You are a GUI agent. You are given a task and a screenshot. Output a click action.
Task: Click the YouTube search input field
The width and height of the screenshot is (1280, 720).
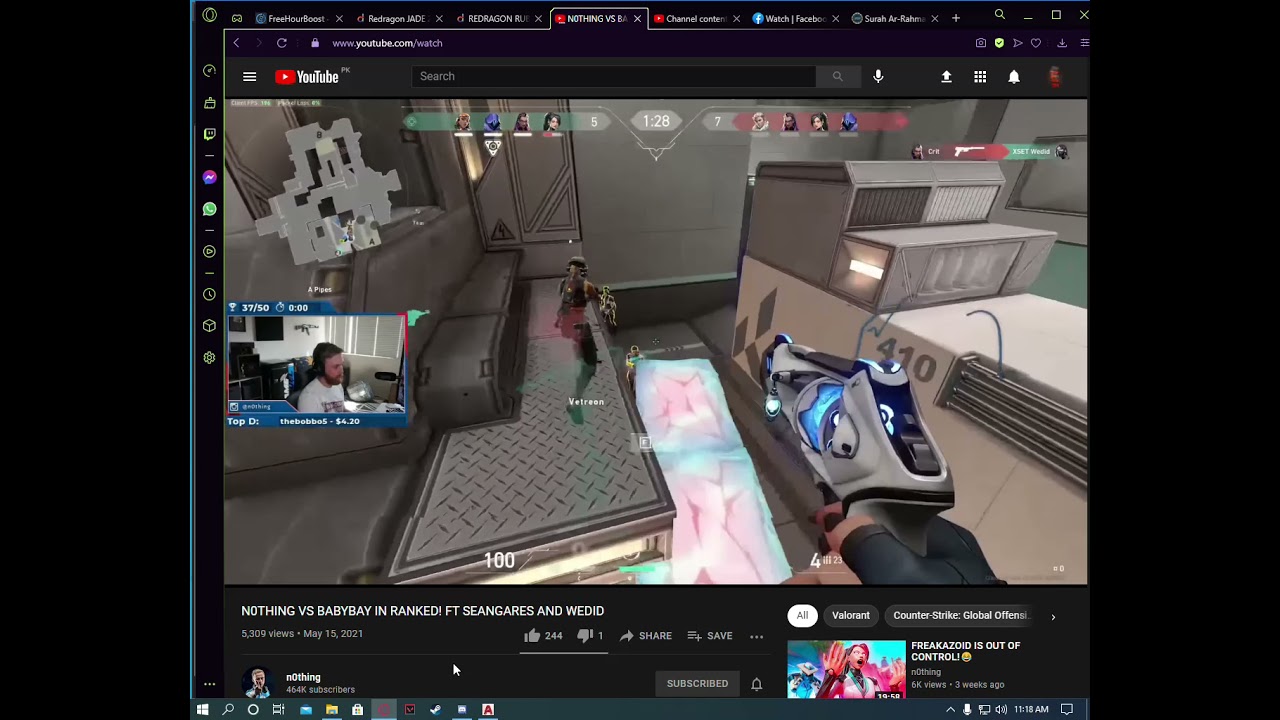614,77
